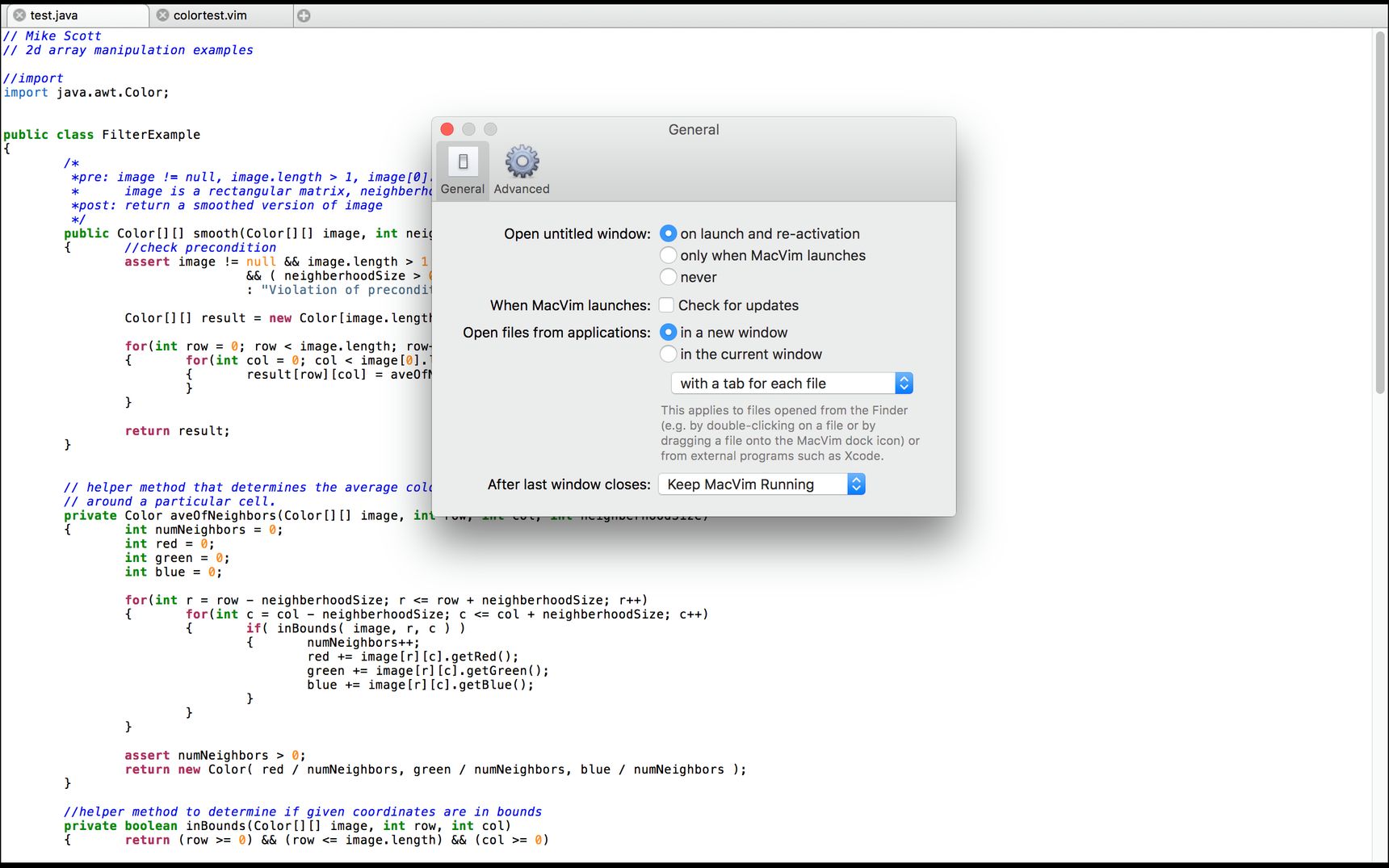Switch to the colortest.vim tab
Screen dimensions: 1389x868
[x=221, y=15]
